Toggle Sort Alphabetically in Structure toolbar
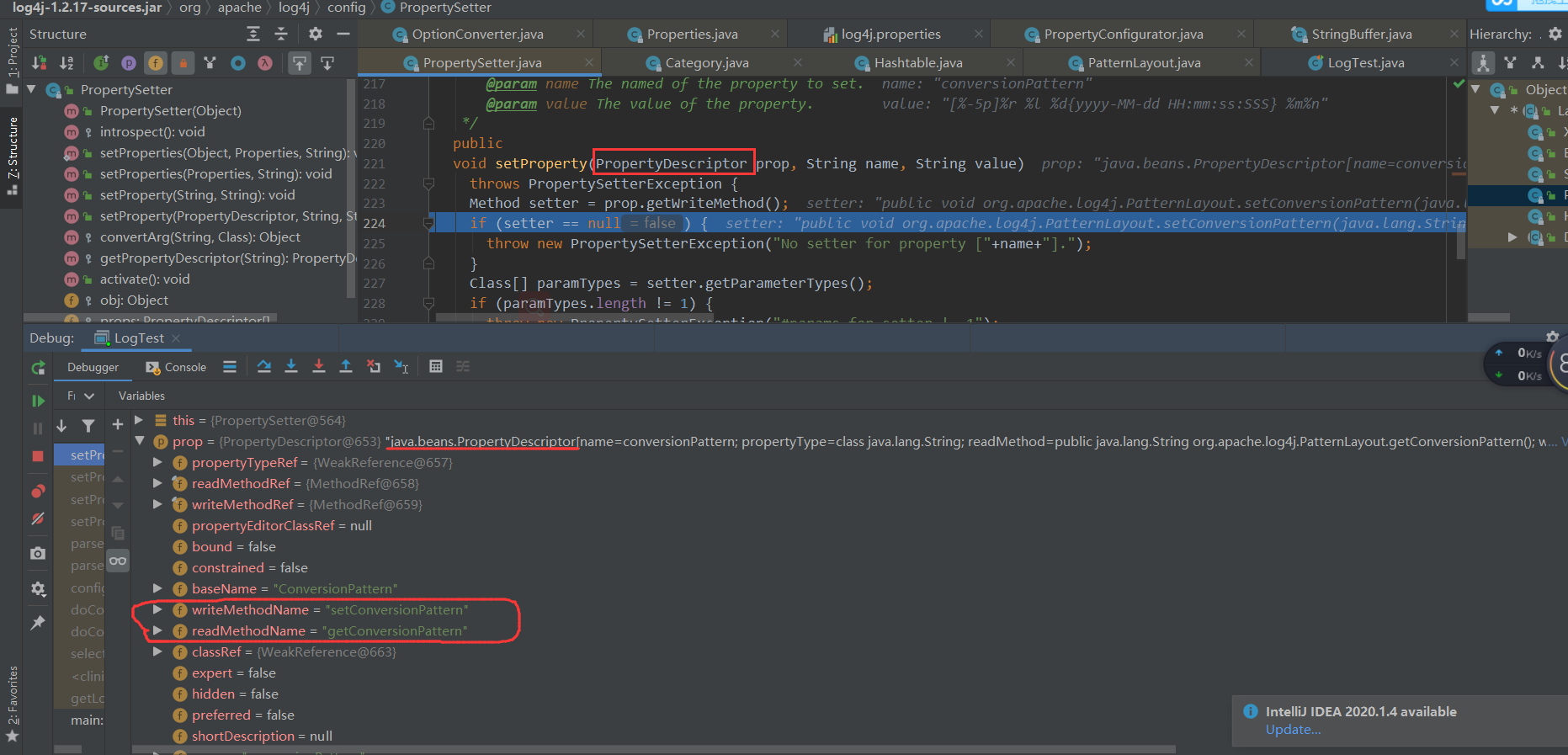1568x755 pixels. coord(66,62)
